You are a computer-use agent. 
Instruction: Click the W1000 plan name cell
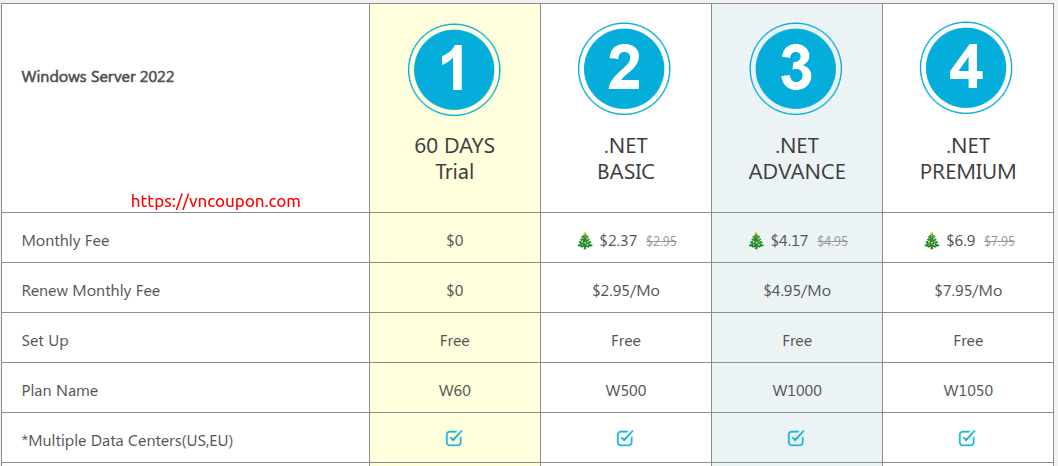pyautogui.click(x=796, y=390)
